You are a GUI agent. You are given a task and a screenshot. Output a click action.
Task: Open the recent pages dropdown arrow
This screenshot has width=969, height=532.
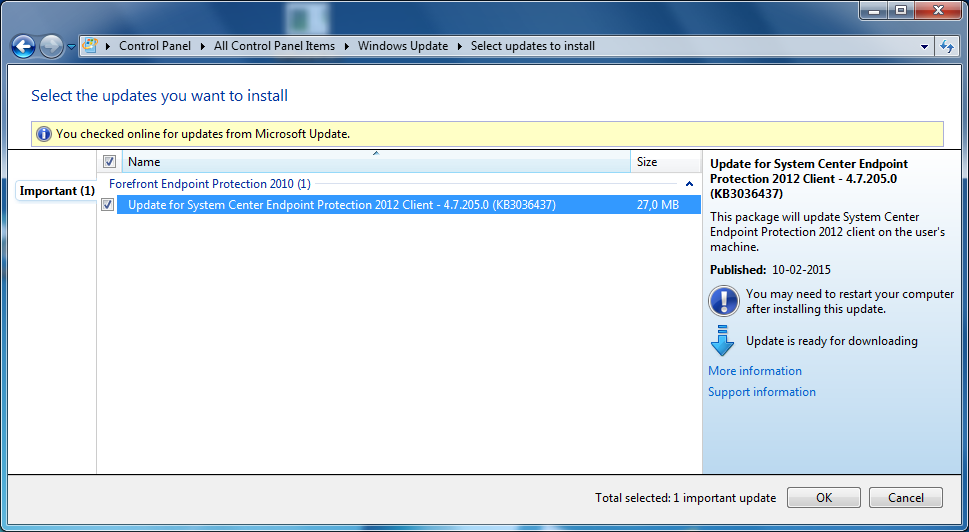(x=71, y=47)
